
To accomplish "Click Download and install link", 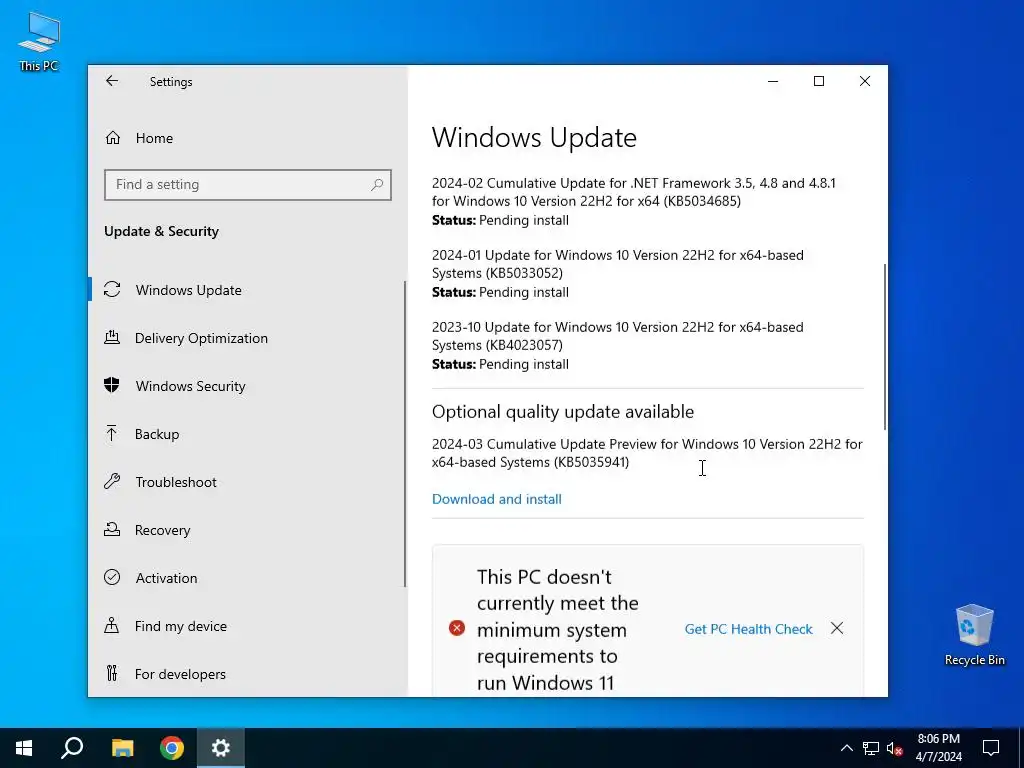I will (x=496, y=500).
